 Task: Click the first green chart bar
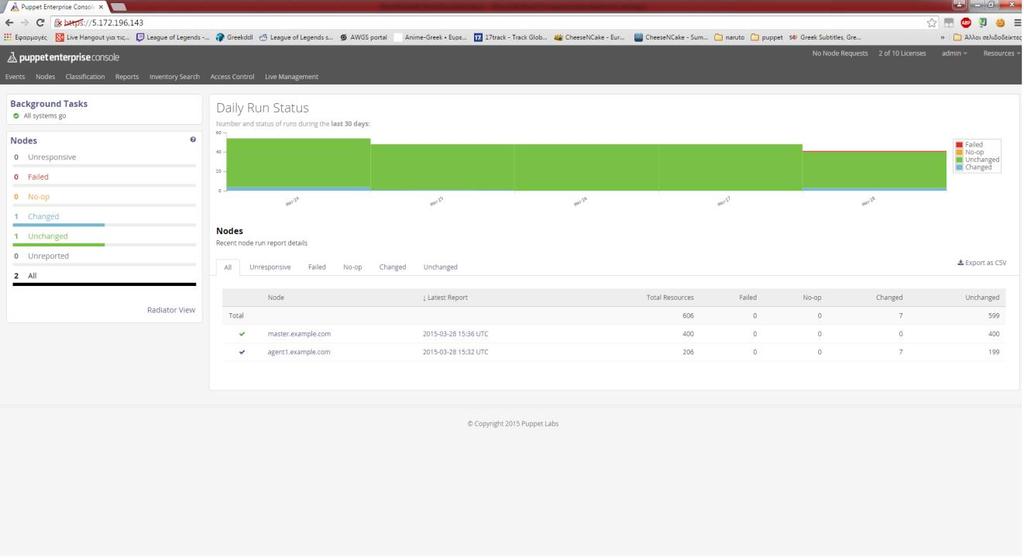click(x=298, y=163)
